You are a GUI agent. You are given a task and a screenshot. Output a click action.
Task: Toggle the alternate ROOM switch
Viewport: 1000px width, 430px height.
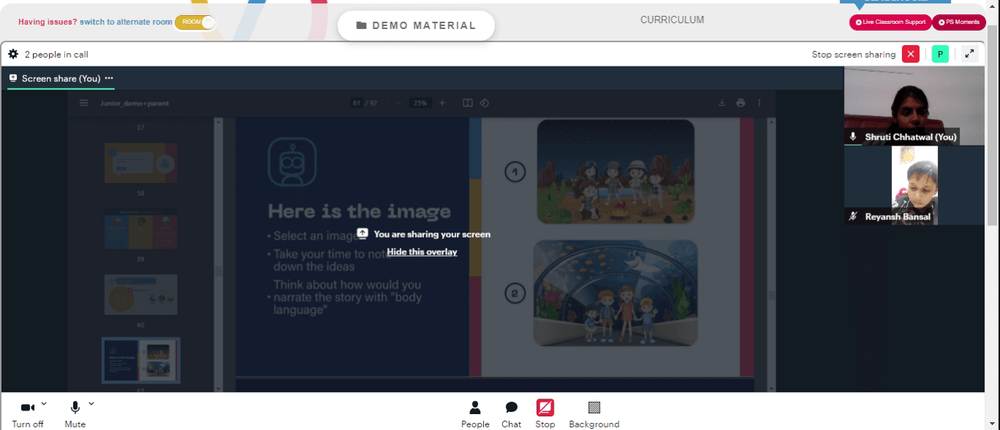pos(195,22)
